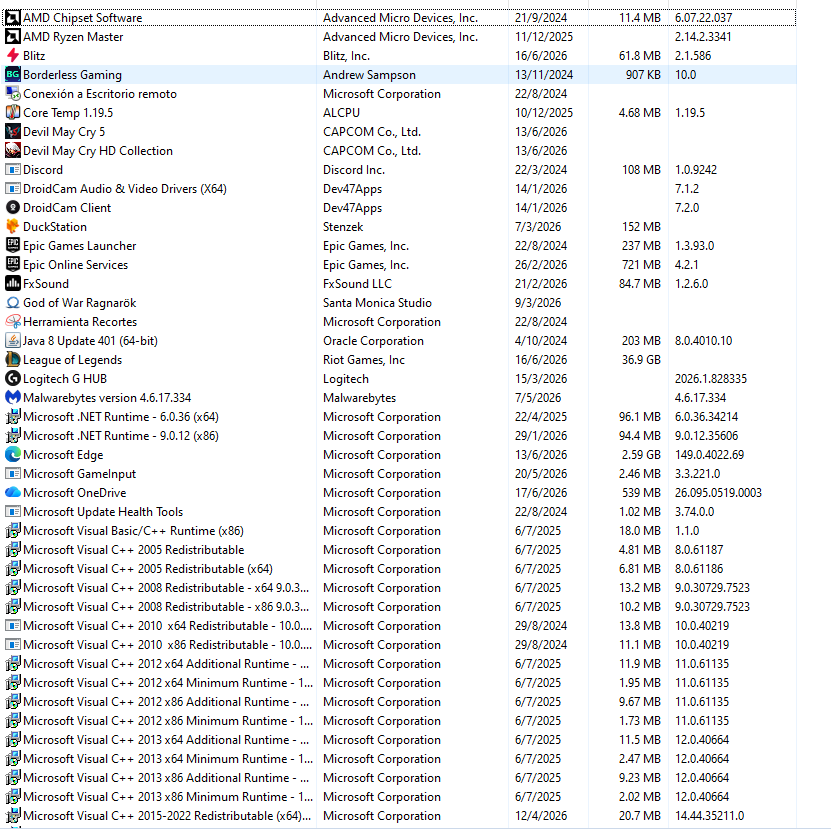The image size is (831, 829).
Task: Click the Logitech G HUB icon
Action: click(x=13, y=379)
